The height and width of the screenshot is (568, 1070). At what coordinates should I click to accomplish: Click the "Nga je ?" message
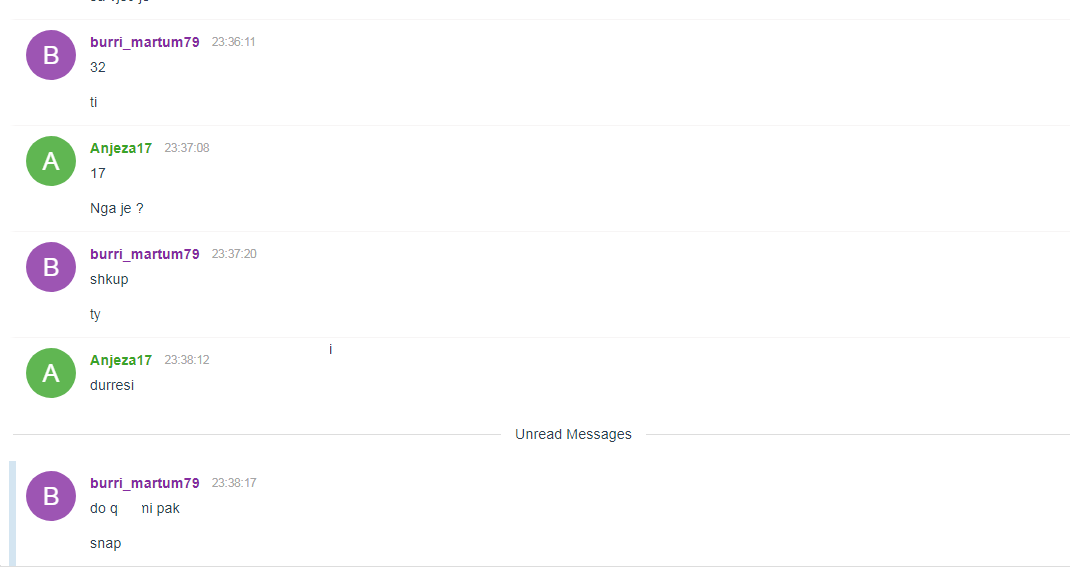coord(117,209)
